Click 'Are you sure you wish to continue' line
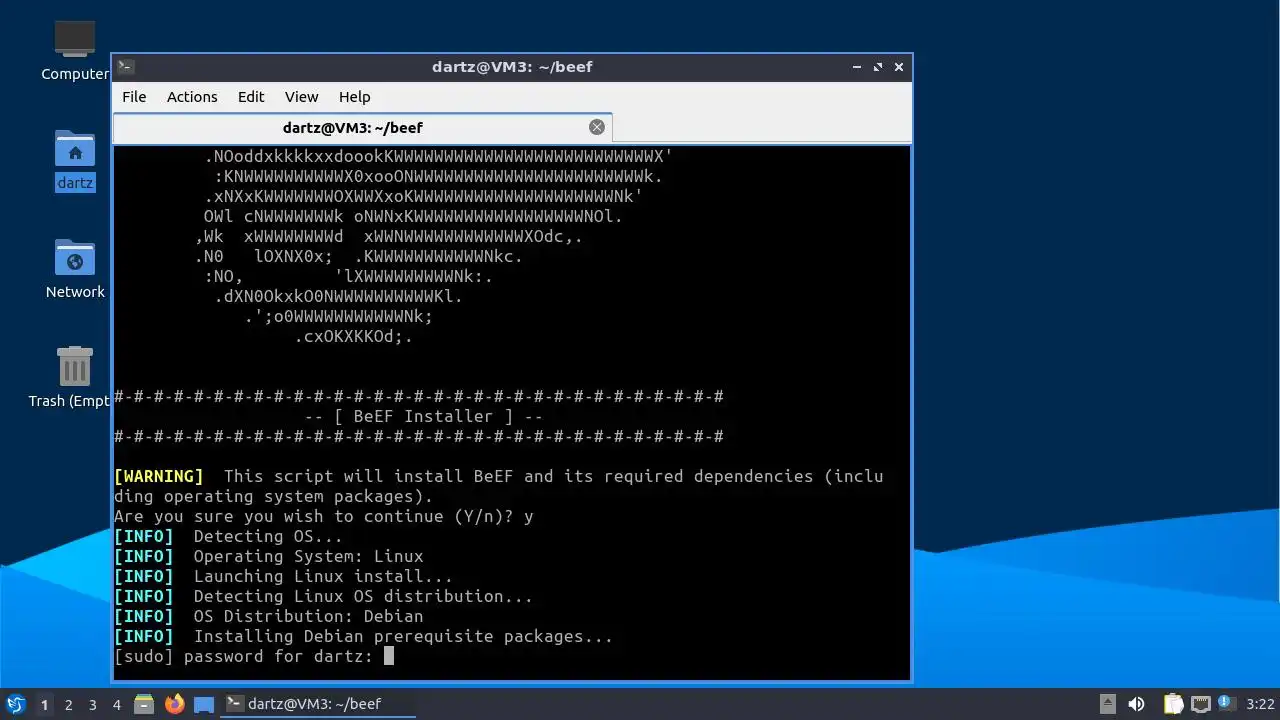Screen dimensions: 1280x720 point(324,516)
